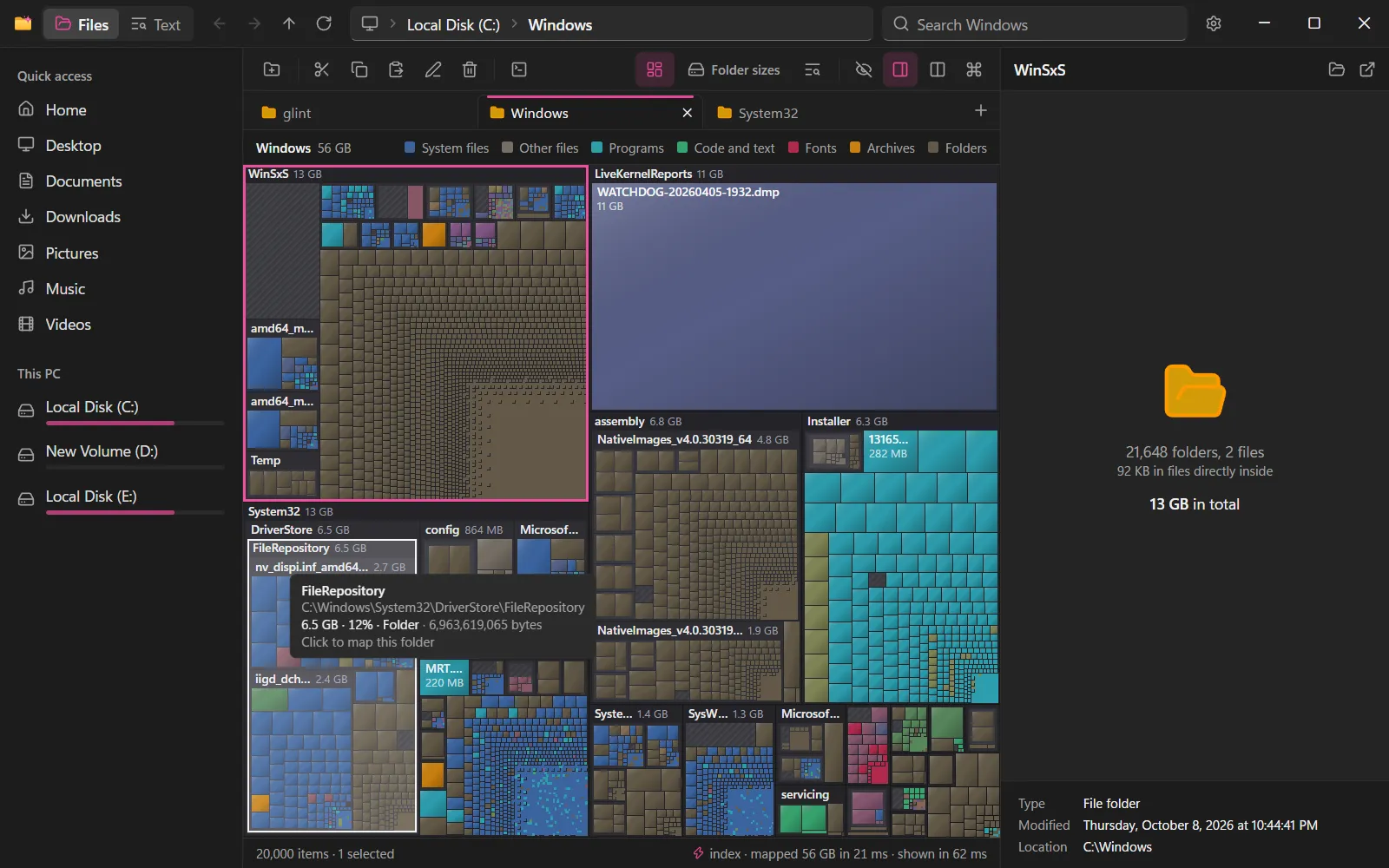Go up one folder level
The image size is (1389, 868).
[x=289, y=24]
